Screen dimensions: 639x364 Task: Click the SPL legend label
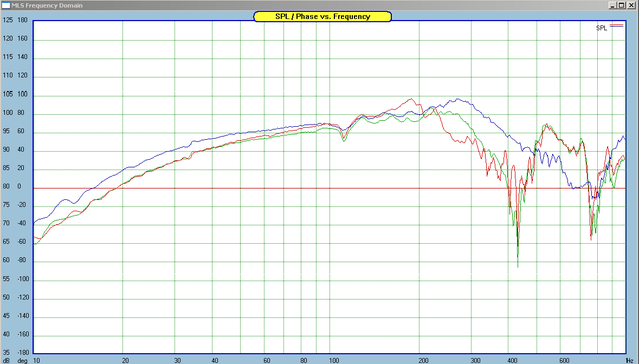[x=602, y=28]
